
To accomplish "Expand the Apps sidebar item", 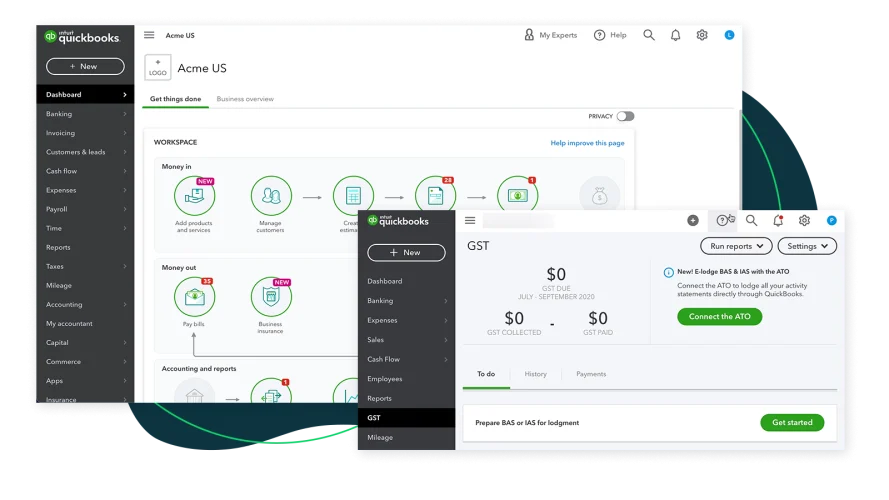I will (85, 381).
